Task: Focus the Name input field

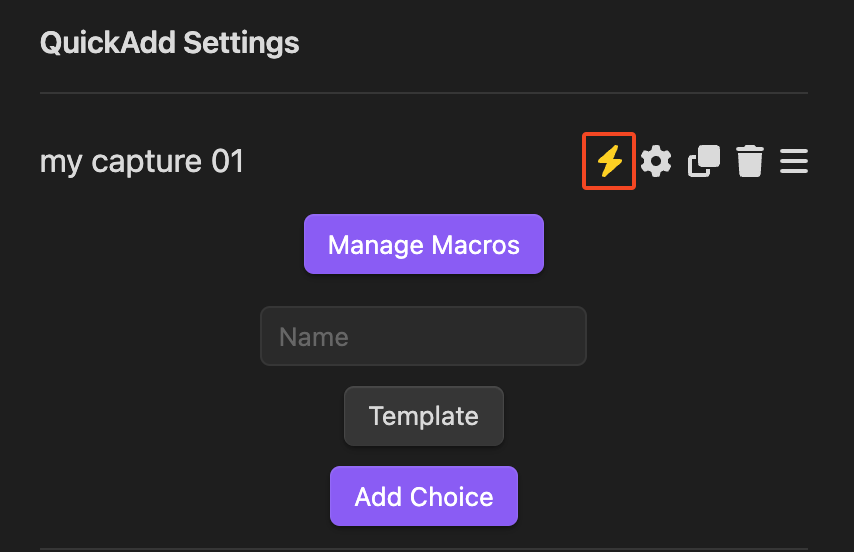Action: point(423,336)
